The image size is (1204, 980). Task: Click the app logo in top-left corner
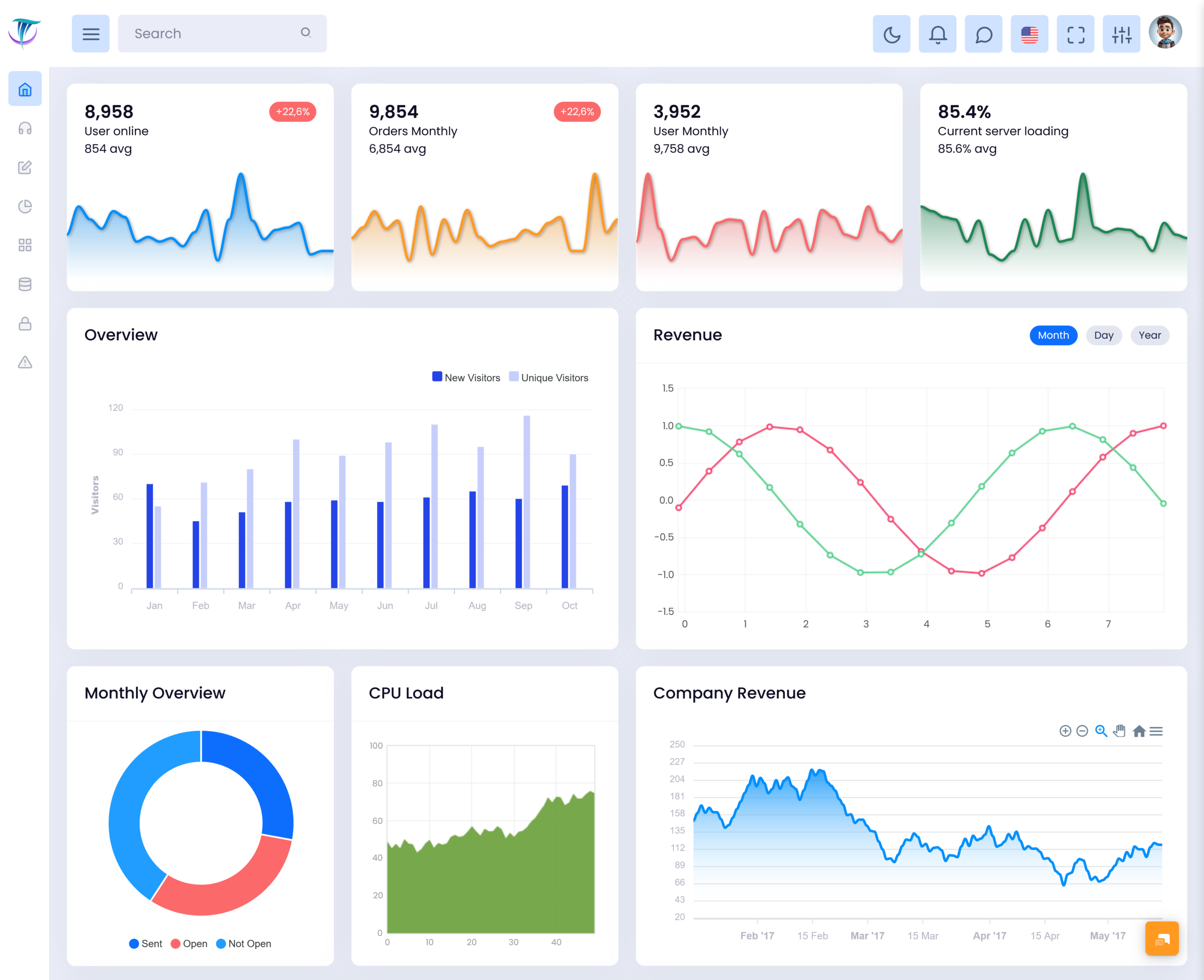(x=24, y=33)
